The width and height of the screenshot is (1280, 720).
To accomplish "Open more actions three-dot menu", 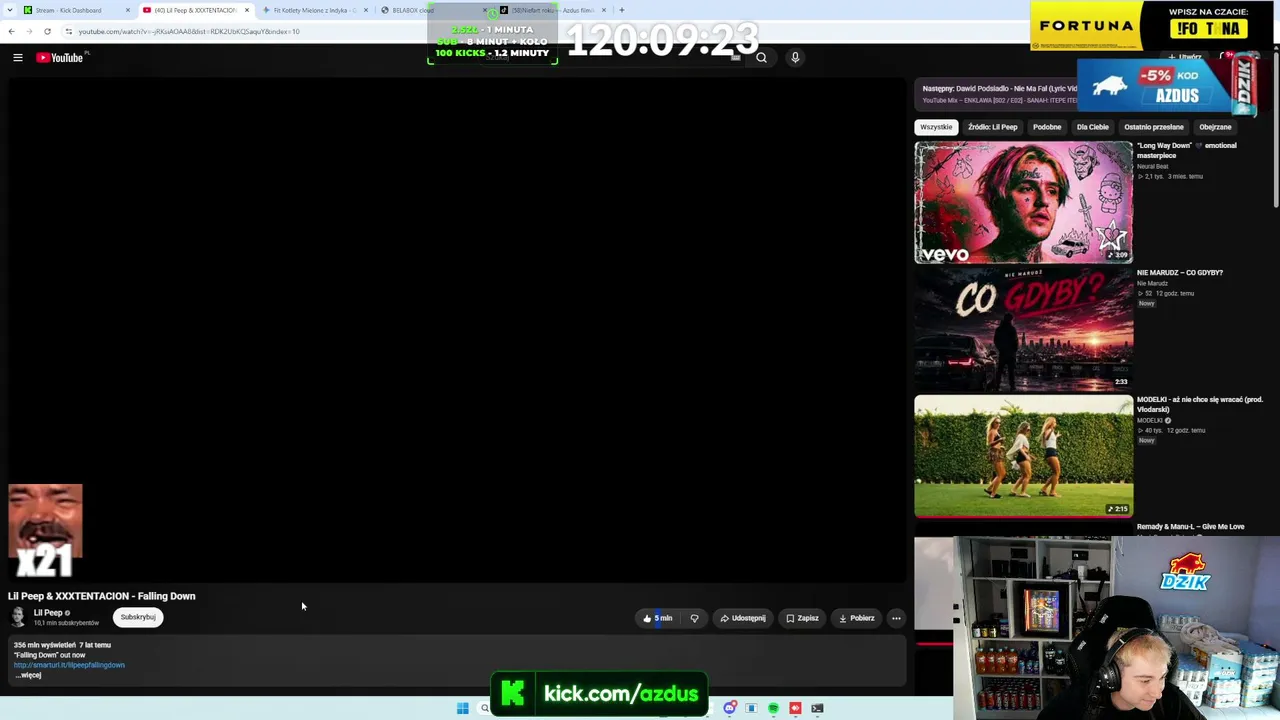I will (x=896, y=618).
